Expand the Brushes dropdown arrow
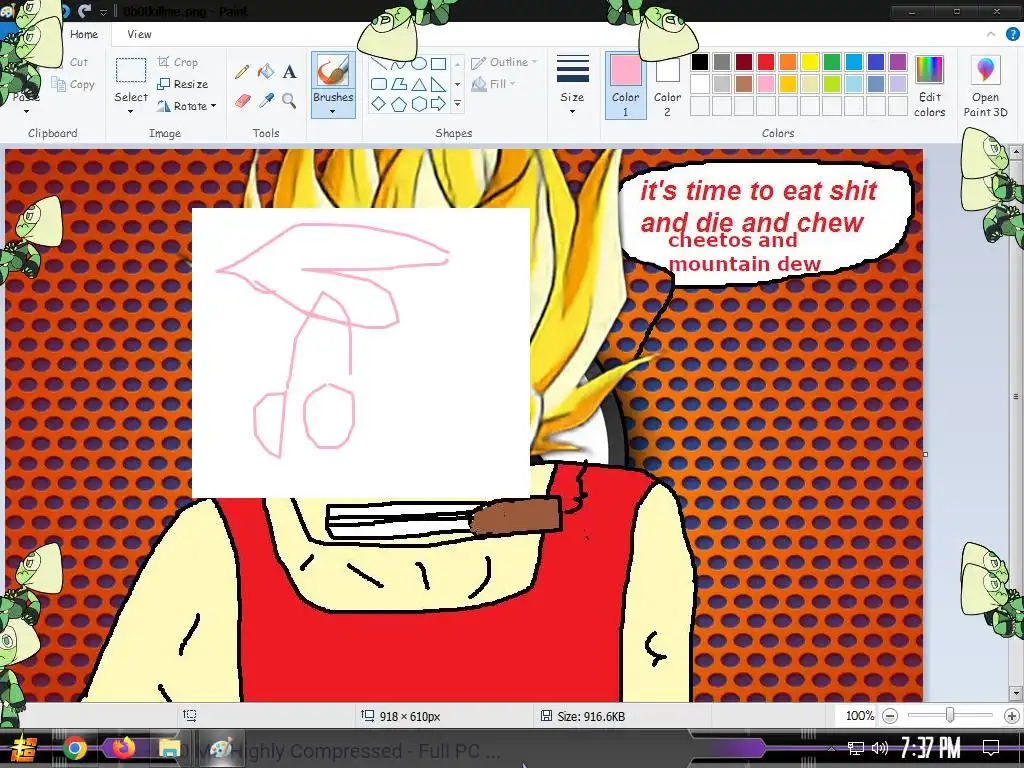1024x768 pixels. 333,112
